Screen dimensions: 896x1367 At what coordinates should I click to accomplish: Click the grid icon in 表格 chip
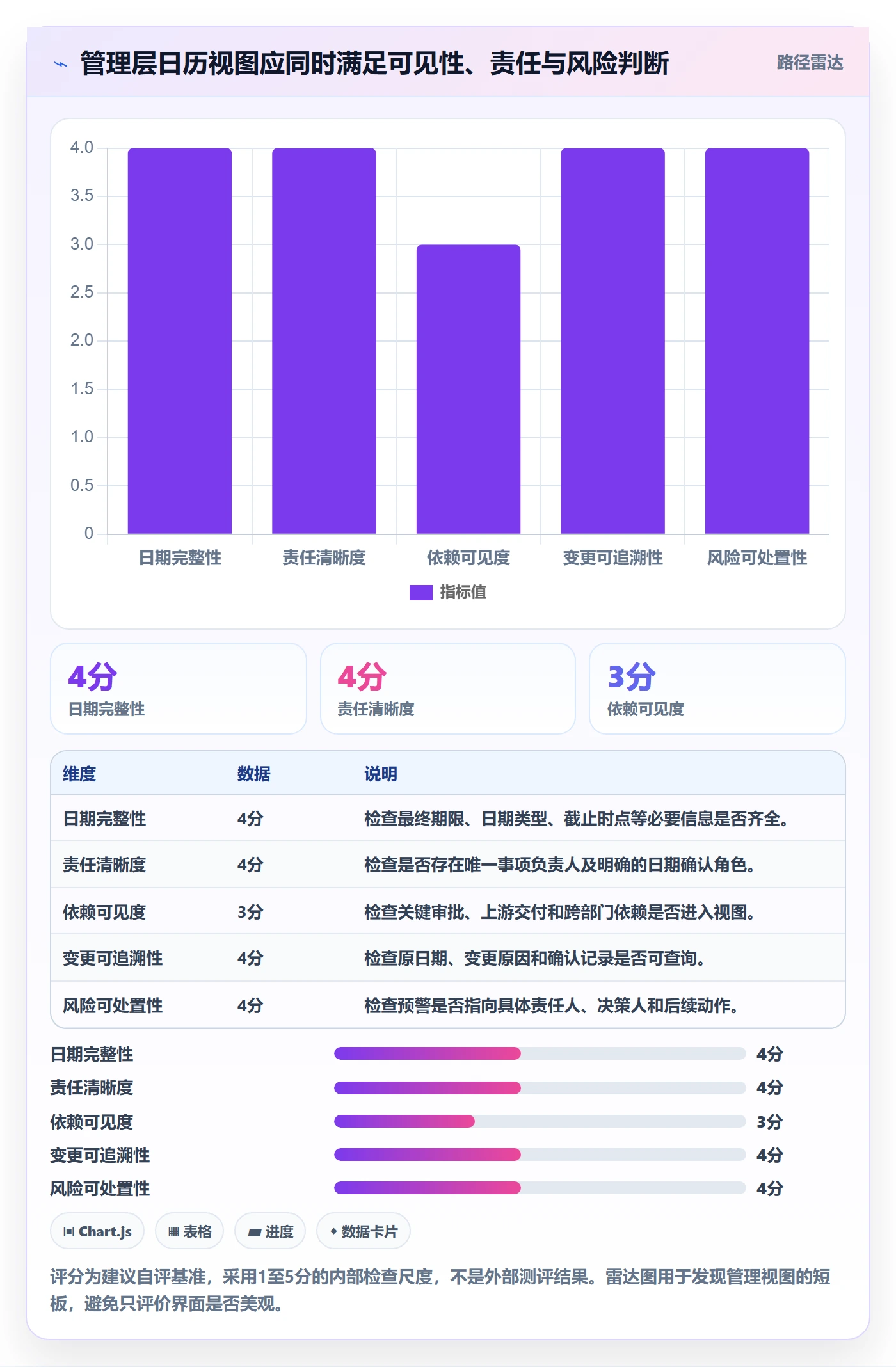[x=173, y=1232]
